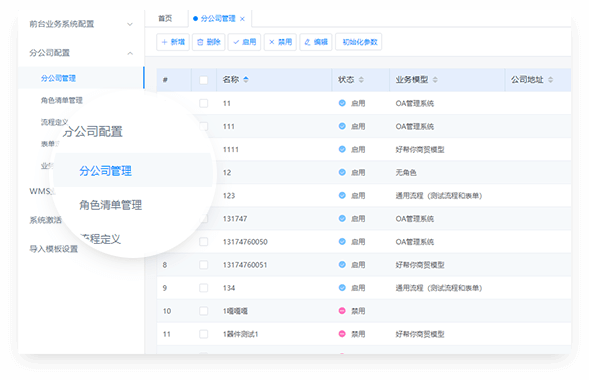The height and width of the screenshot is (380, 589).
Task: Click the blue status icon for name 12
Action: tap(342, 172)
